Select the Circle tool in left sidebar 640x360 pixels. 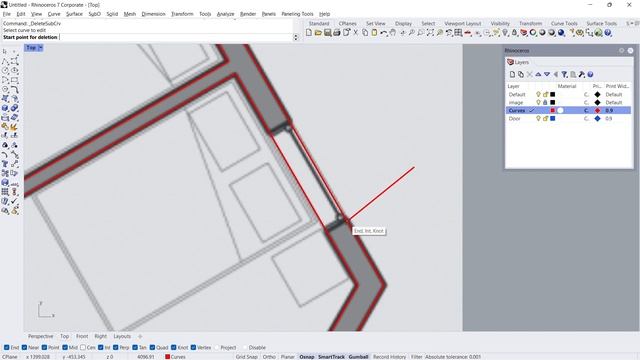[x=5, y=71]
